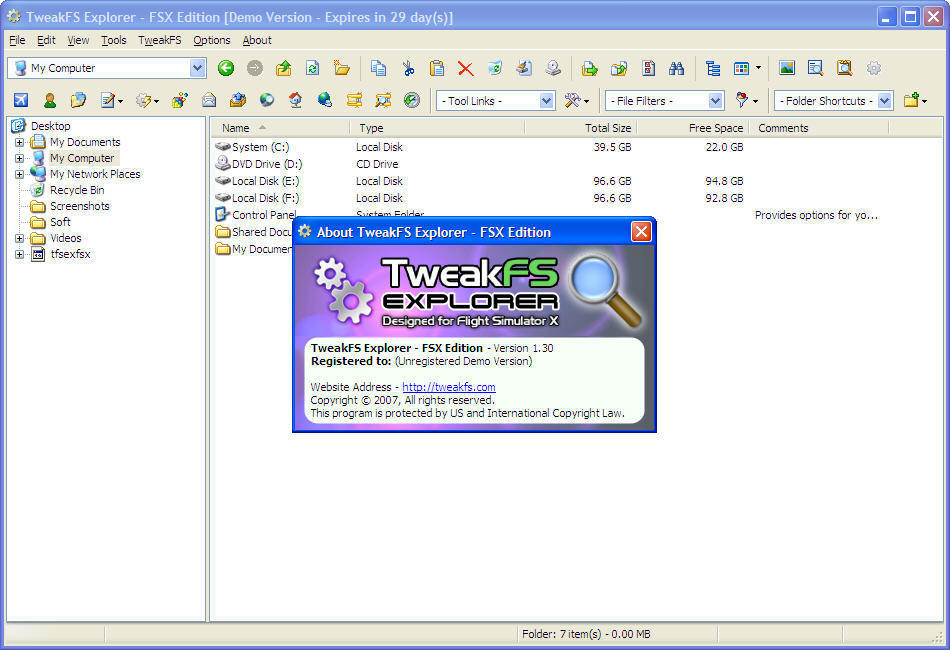Viewport: 950px width, 650px height.
Task: Click the recycle bin toolbar icon
Action: (x=494, y=68)
